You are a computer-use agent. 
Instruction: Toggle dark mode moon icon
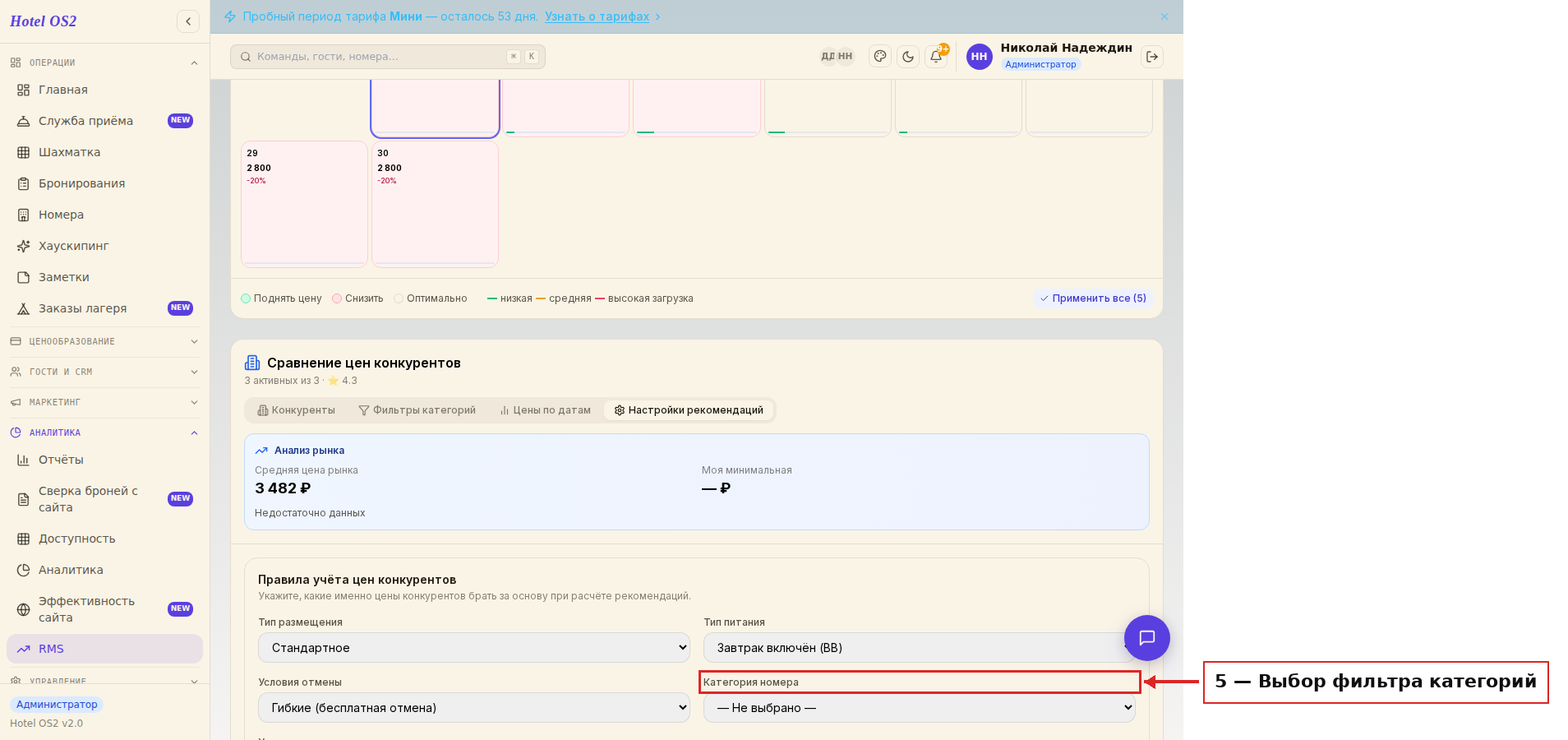point(907,57)
